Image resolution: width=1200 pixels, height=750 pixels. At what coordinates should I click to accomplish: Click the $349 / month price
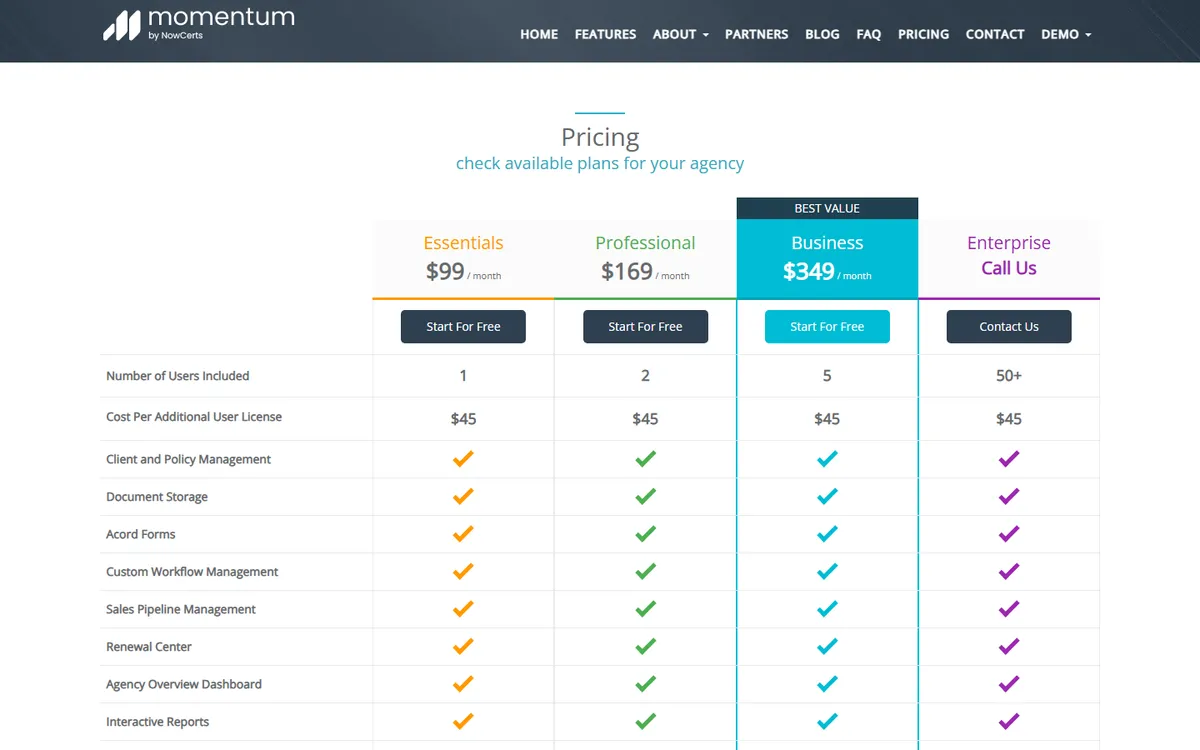click(827, 271)
